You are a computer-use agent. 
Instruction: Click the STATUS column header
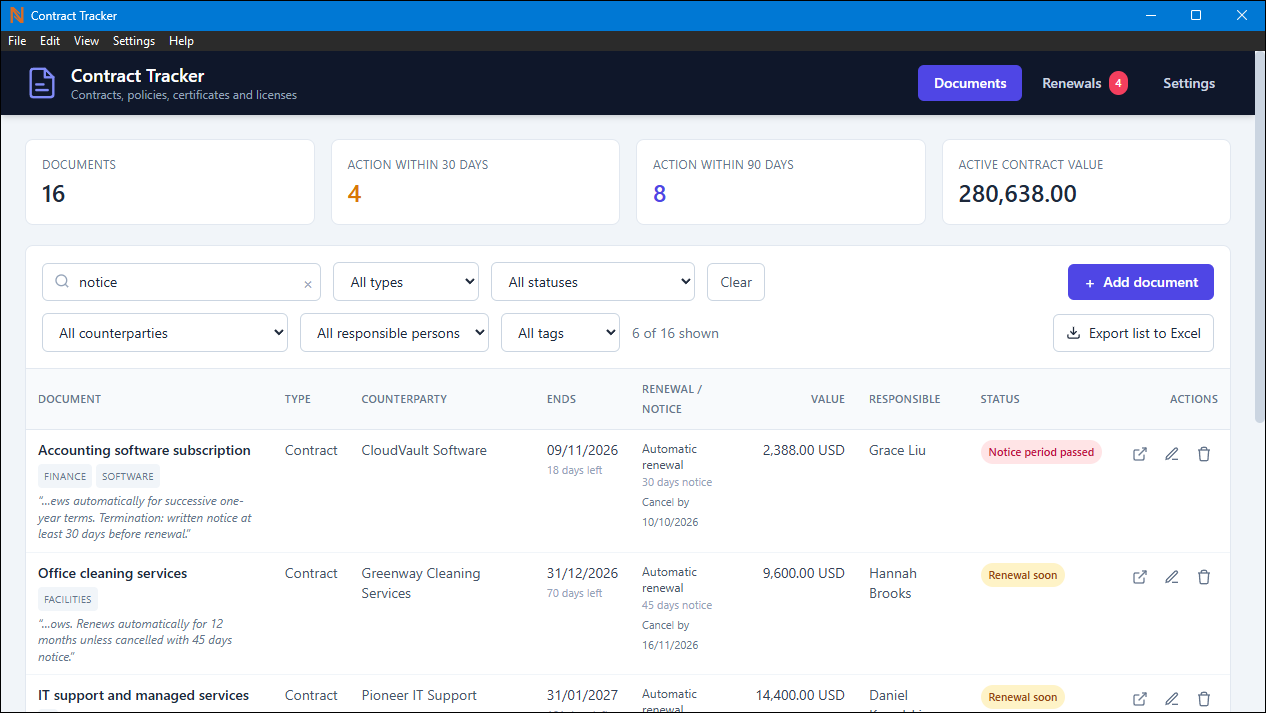tap(1000, 399)
